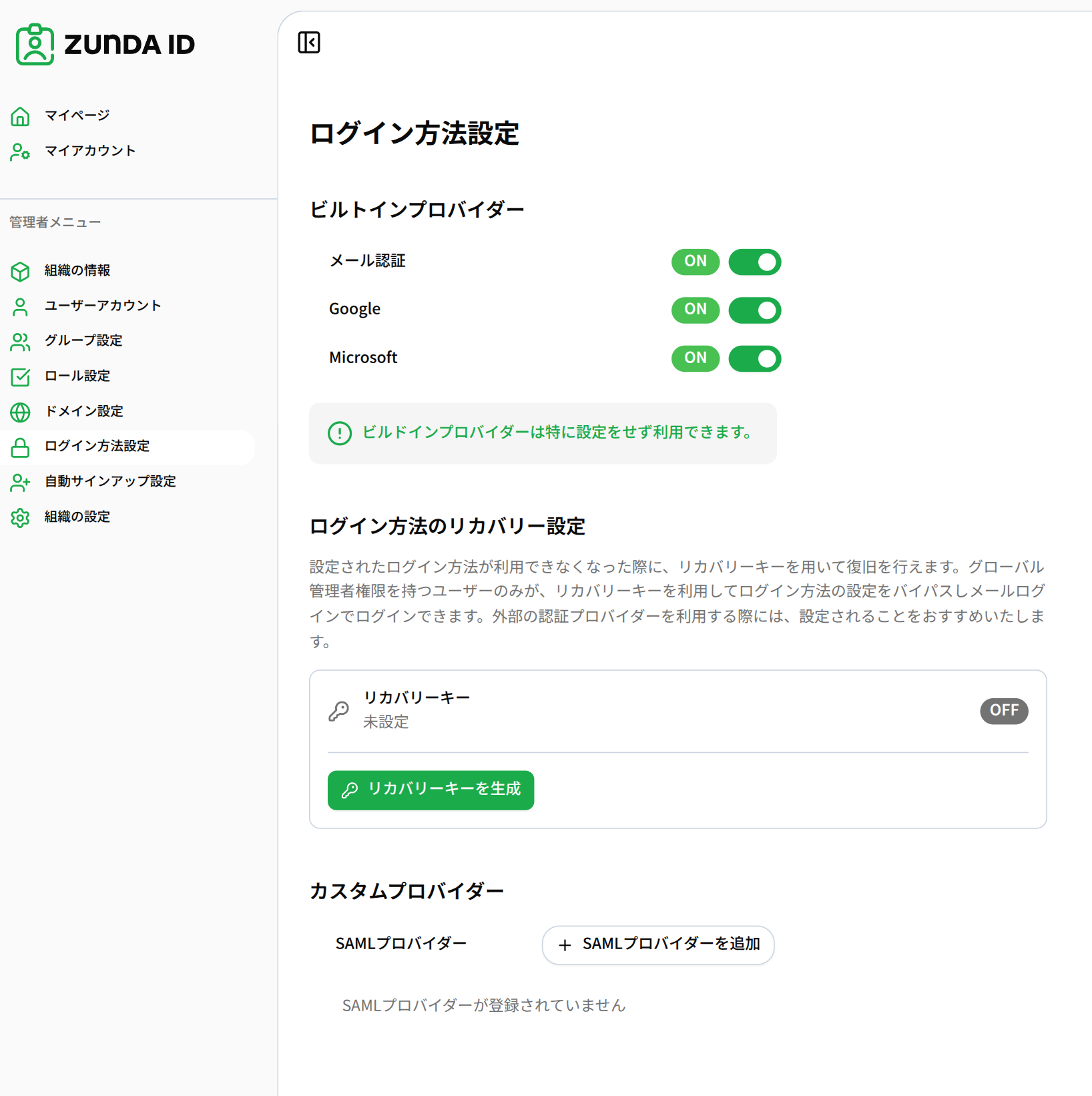The height and width of the screenshot is (1096, 1092).
Task: Click リカバリーキーを生成 button
Action: [x=431, y=790]
